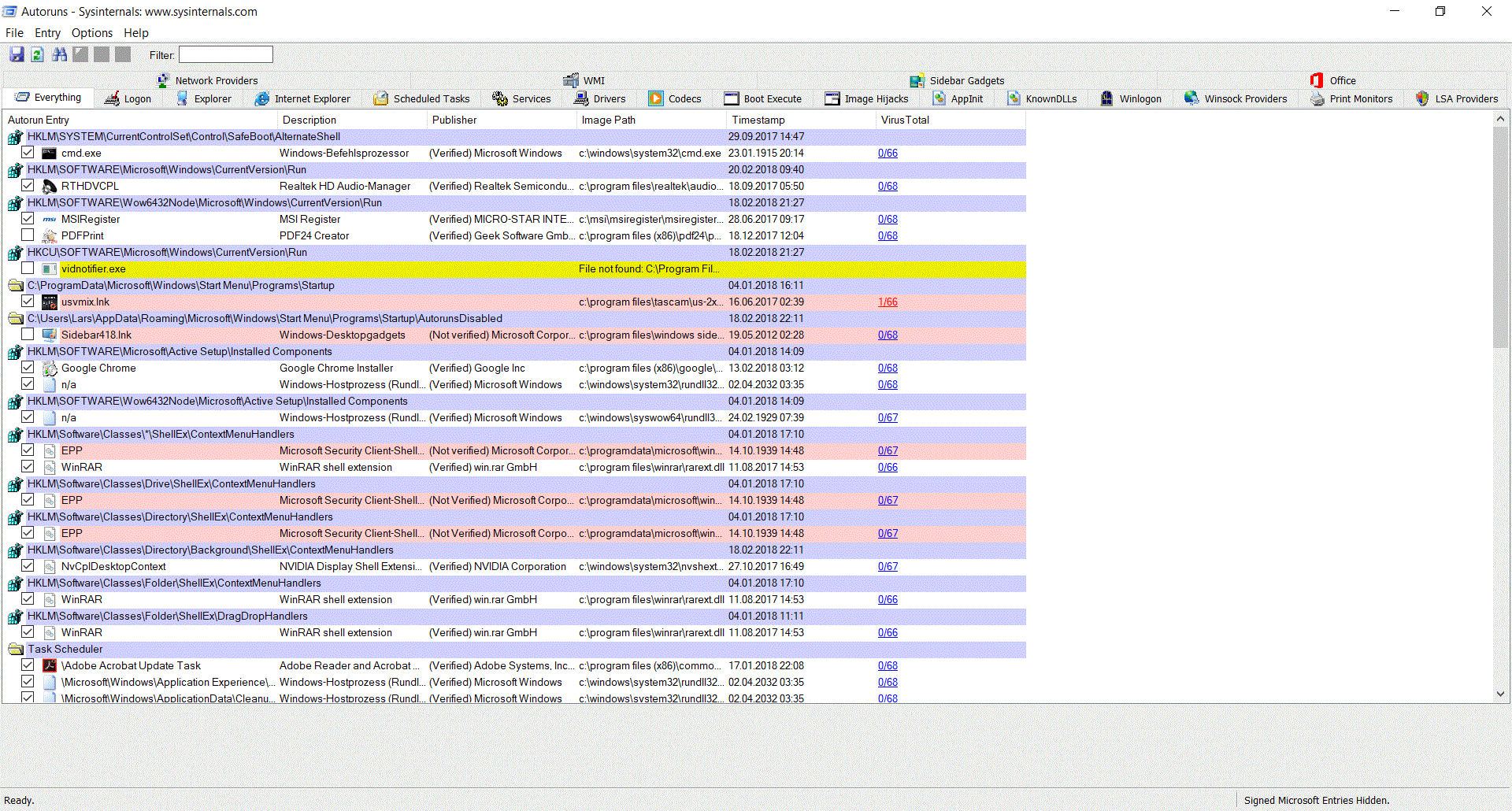
Task: Enable the PDFPrint checkbox
Action: pyautogui.click(x=28, y=235)
